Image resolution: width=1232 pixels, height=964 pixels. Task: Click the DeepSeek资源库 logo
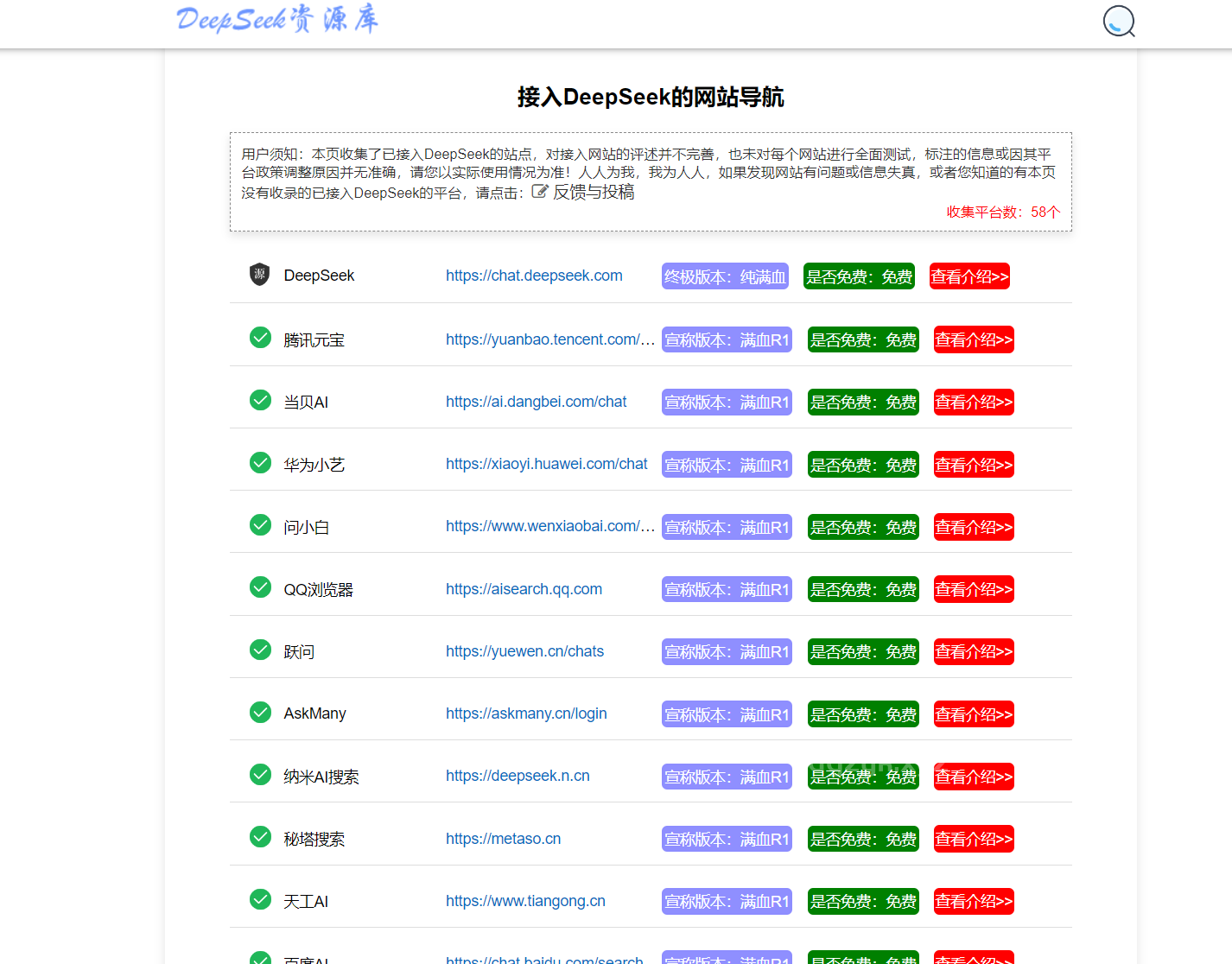277,18
